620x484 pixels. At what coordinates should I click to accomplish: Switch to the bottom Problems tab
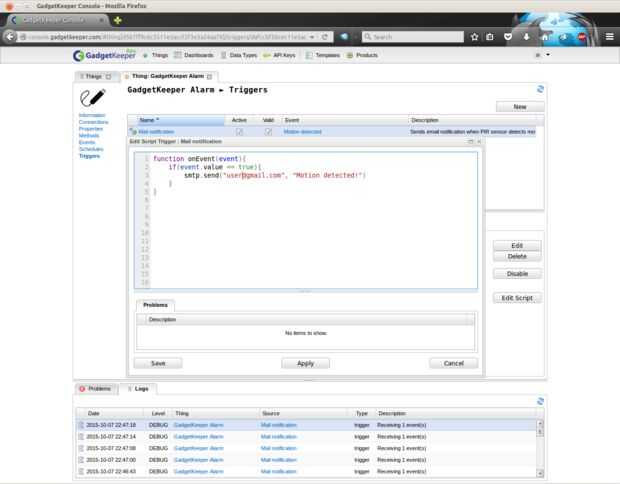tap(96, 389)
